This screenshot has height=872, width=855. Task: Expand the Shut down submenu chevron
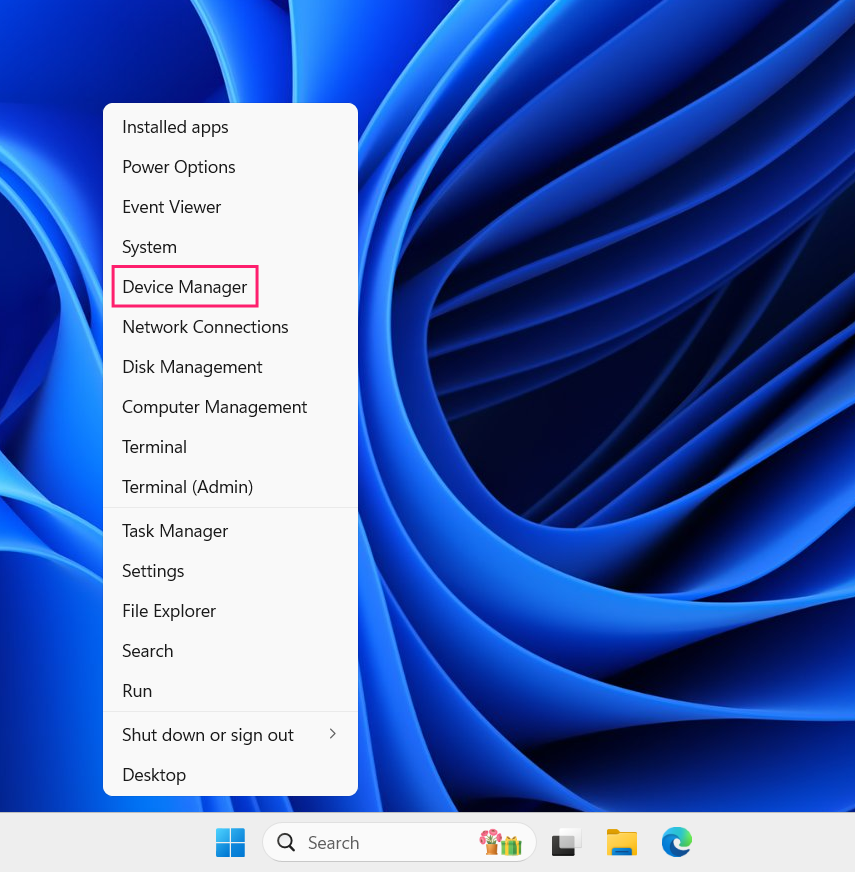pyautogui.click(x=333, y=734)
